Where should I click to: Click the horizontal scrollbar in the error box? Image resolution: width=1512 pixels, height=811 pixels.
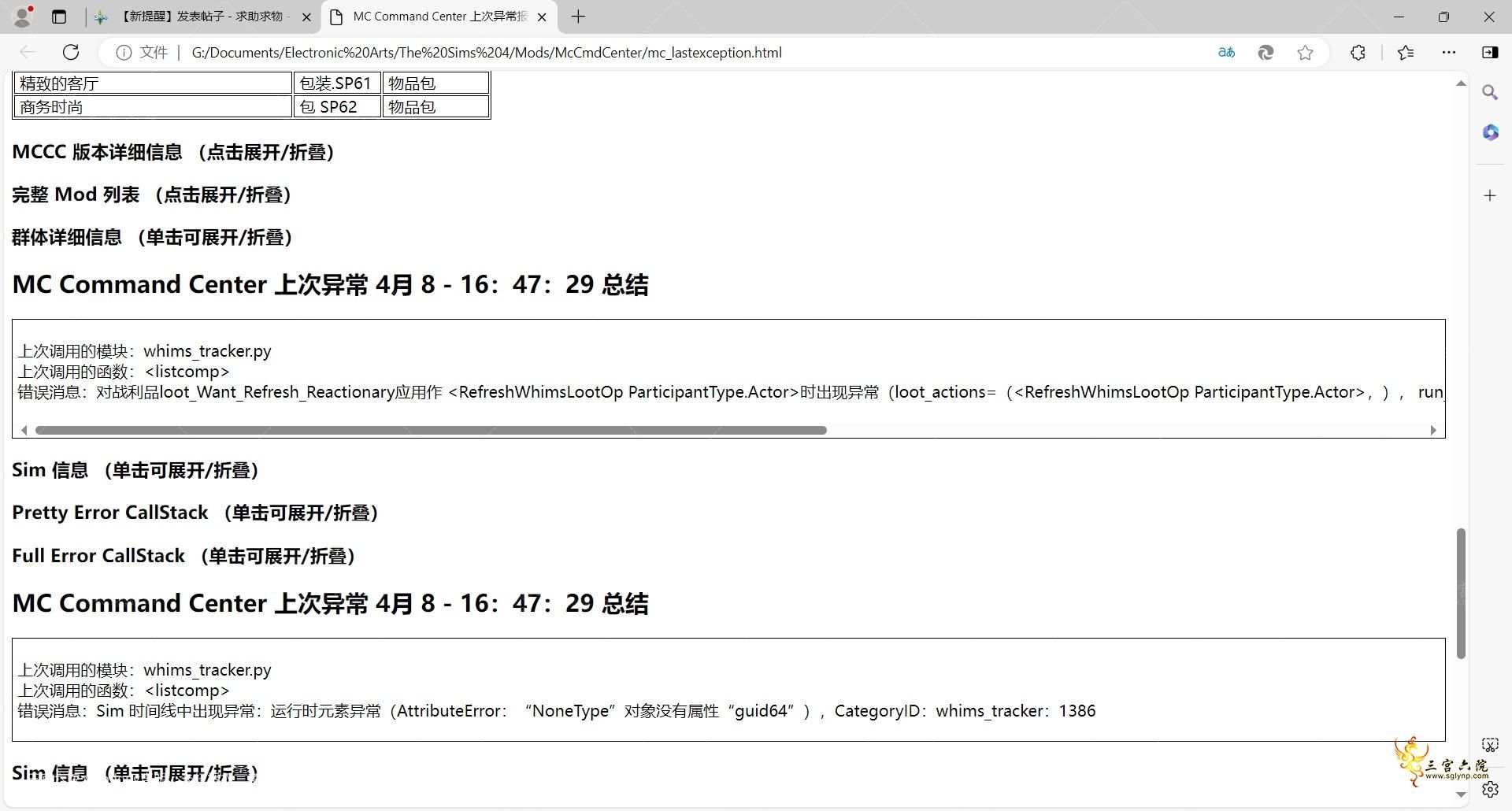(x=431, y=430)
